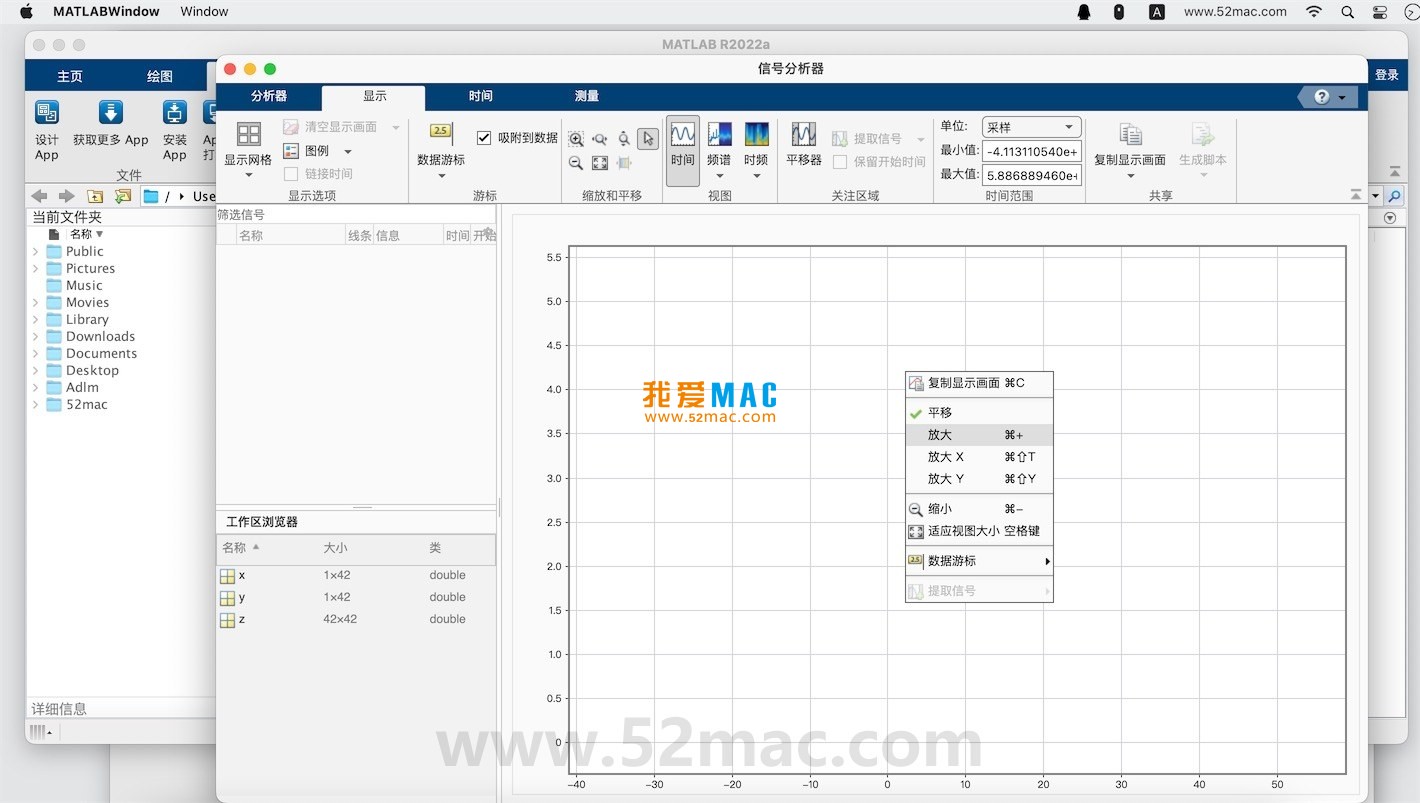Click the 最大值 maximum value field
Screen dimensions: 1420x803
(1032, 175)
